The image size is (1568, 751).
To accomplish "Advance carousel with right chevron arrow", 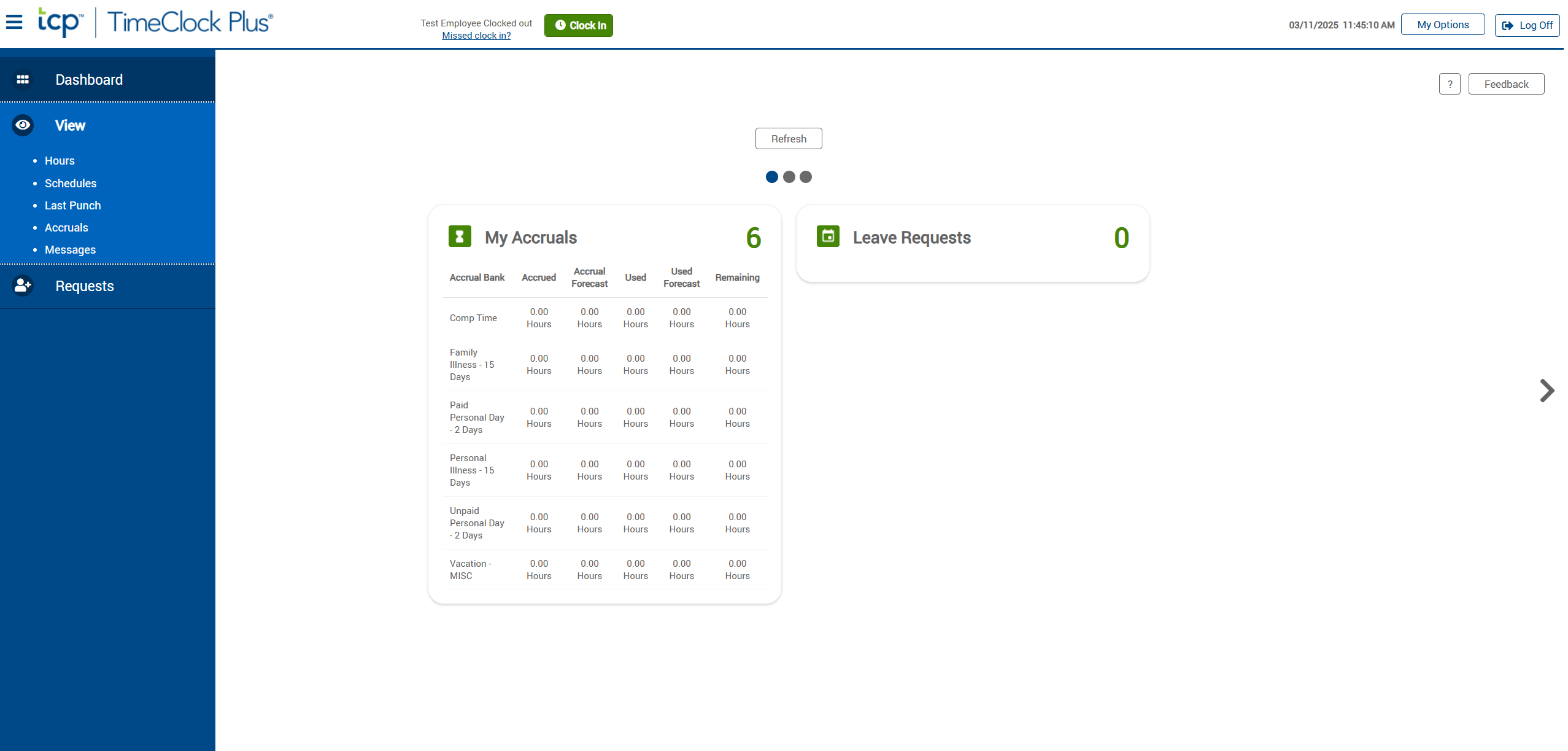I will coord(1547,391).
